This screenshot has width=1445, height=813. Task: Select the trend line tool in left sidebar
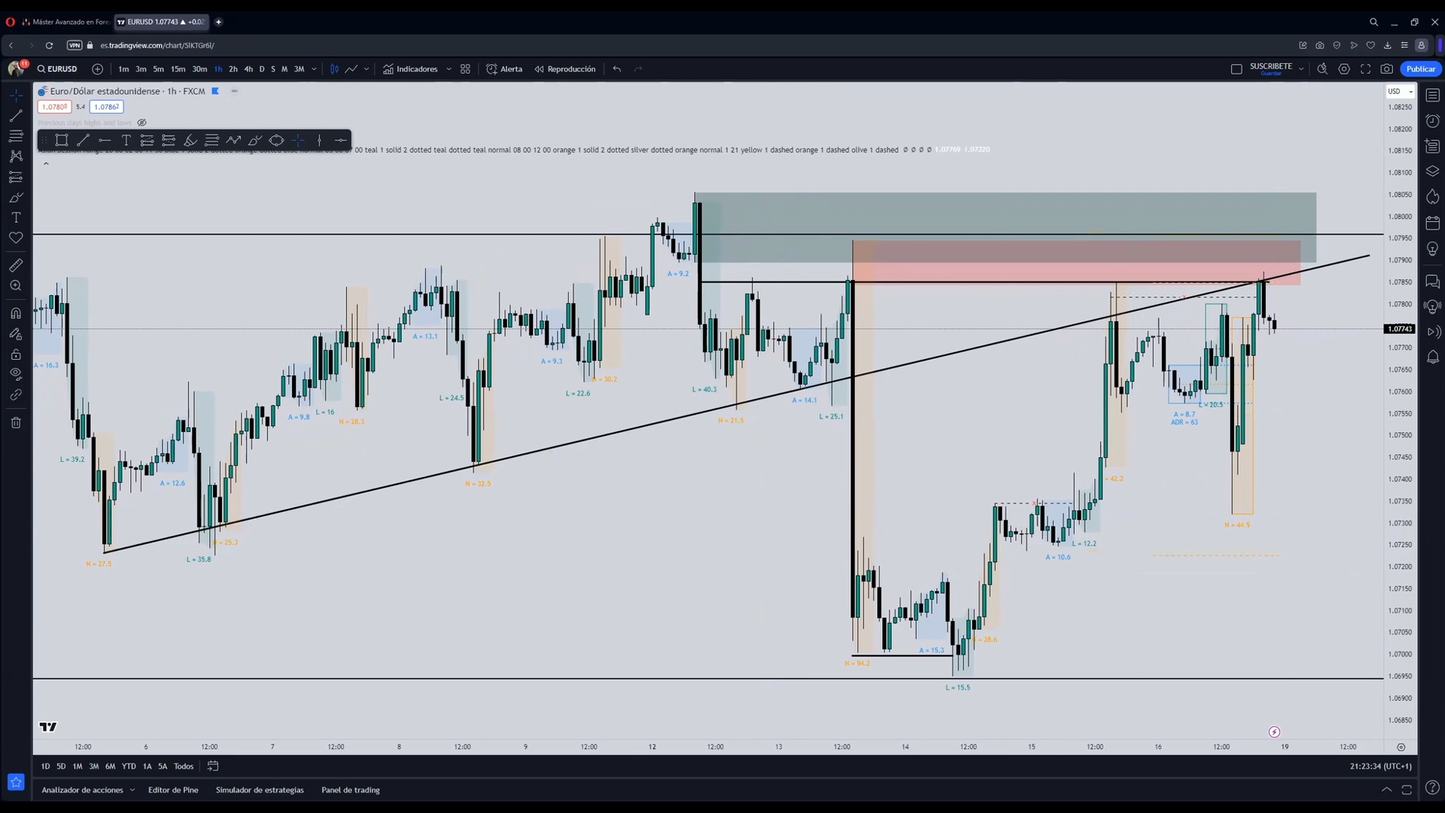16,116
